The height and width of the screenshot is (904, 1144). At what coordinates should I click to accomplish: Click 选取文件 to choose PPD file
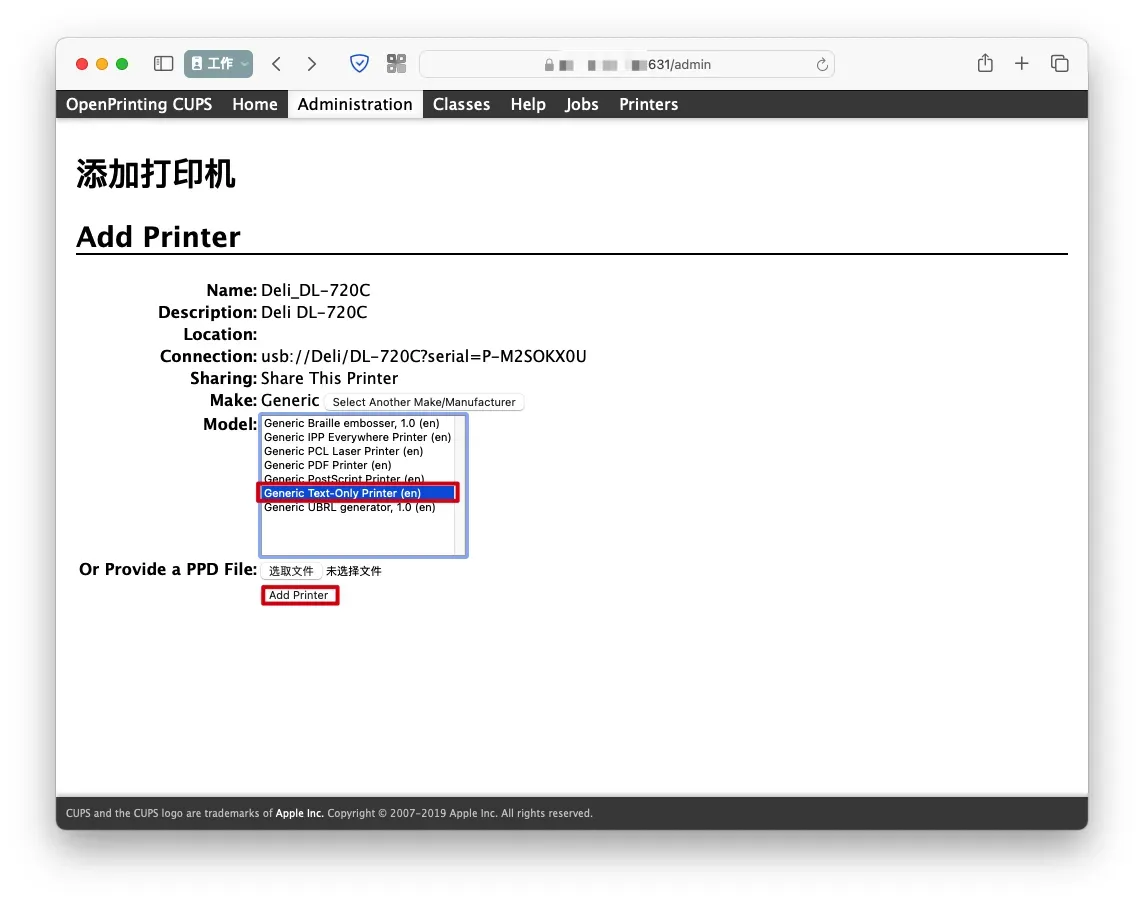[x=291, y=571]
